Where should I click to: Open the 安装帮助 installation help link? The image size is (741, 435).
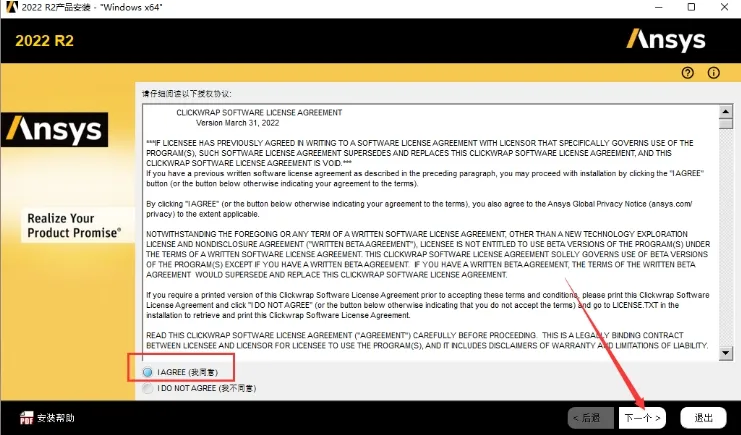point(56,418)
